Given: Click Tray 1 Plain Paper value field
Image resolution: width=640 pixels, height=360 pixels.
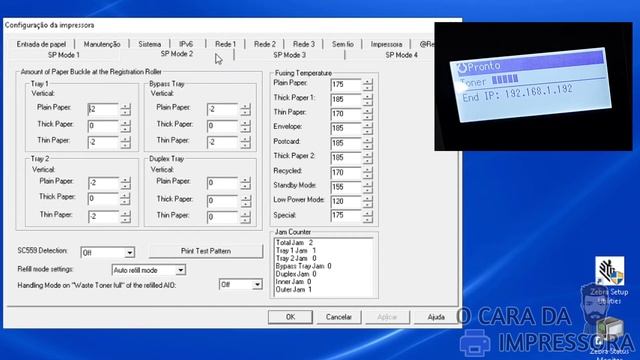Looking at the screenshot, I should [x=103, y=109].
